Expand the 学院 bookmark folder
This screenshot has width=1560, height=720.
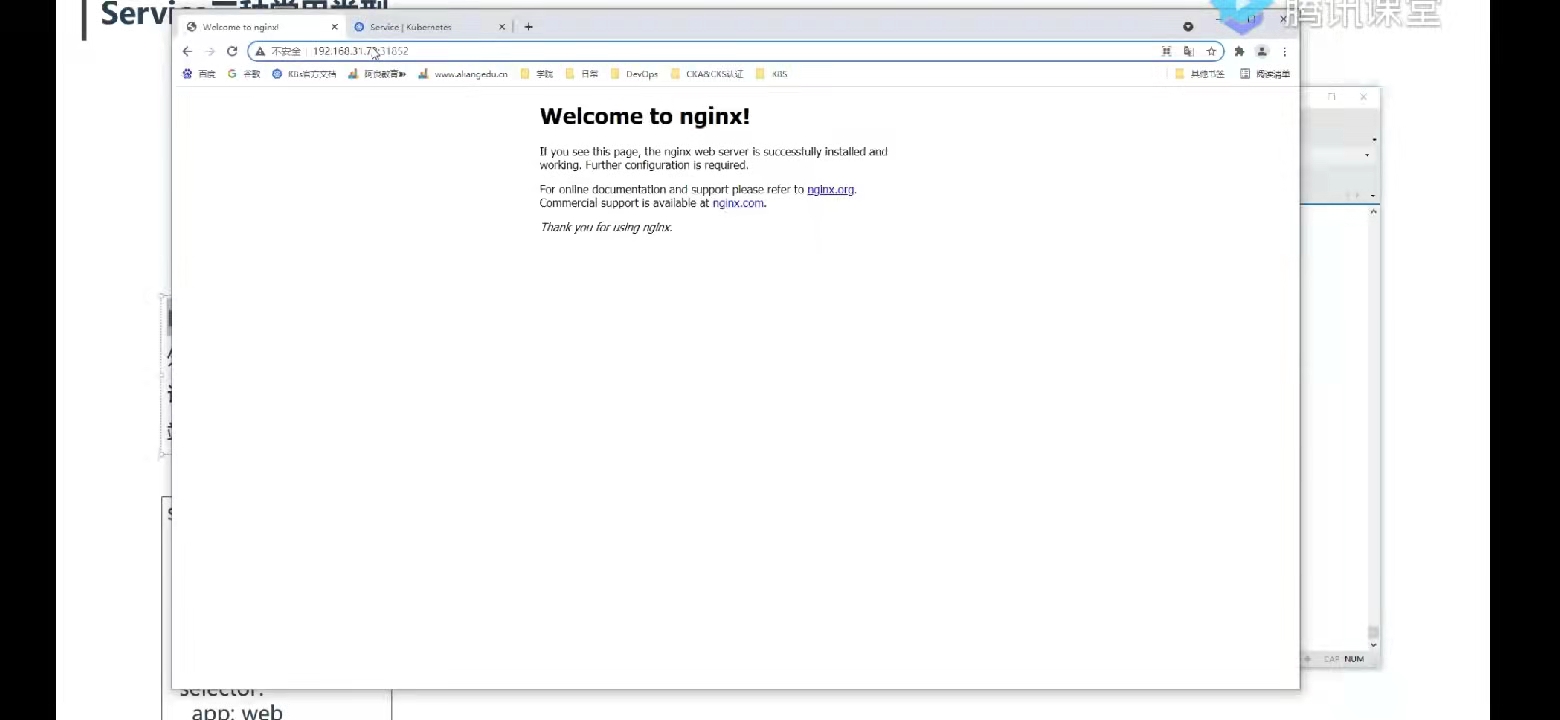coord(537,74)
